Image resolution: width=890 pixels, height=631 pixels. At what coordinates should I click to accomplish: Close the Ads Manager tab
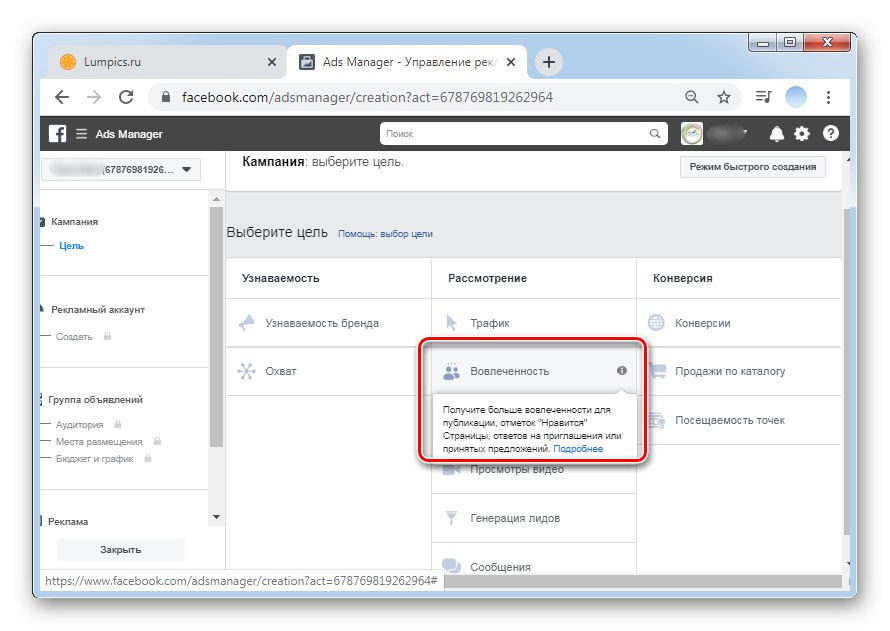pos(511,62)
